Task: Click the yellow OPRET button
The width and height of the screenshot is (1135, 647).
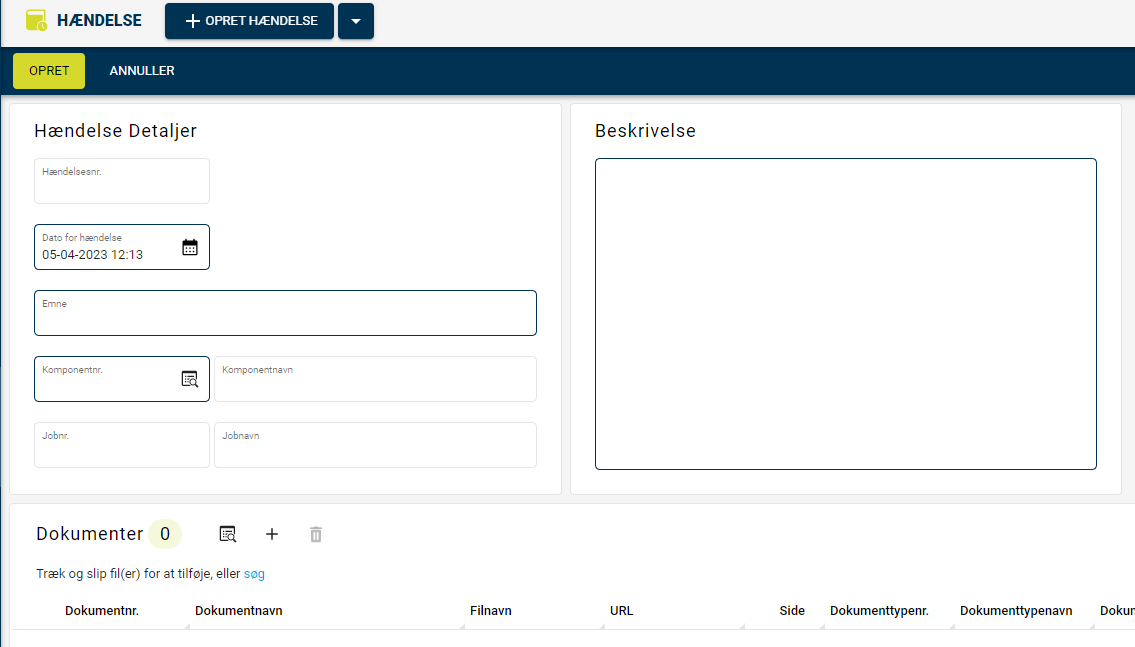Action: pyautogui.click(x=49, y=71)
